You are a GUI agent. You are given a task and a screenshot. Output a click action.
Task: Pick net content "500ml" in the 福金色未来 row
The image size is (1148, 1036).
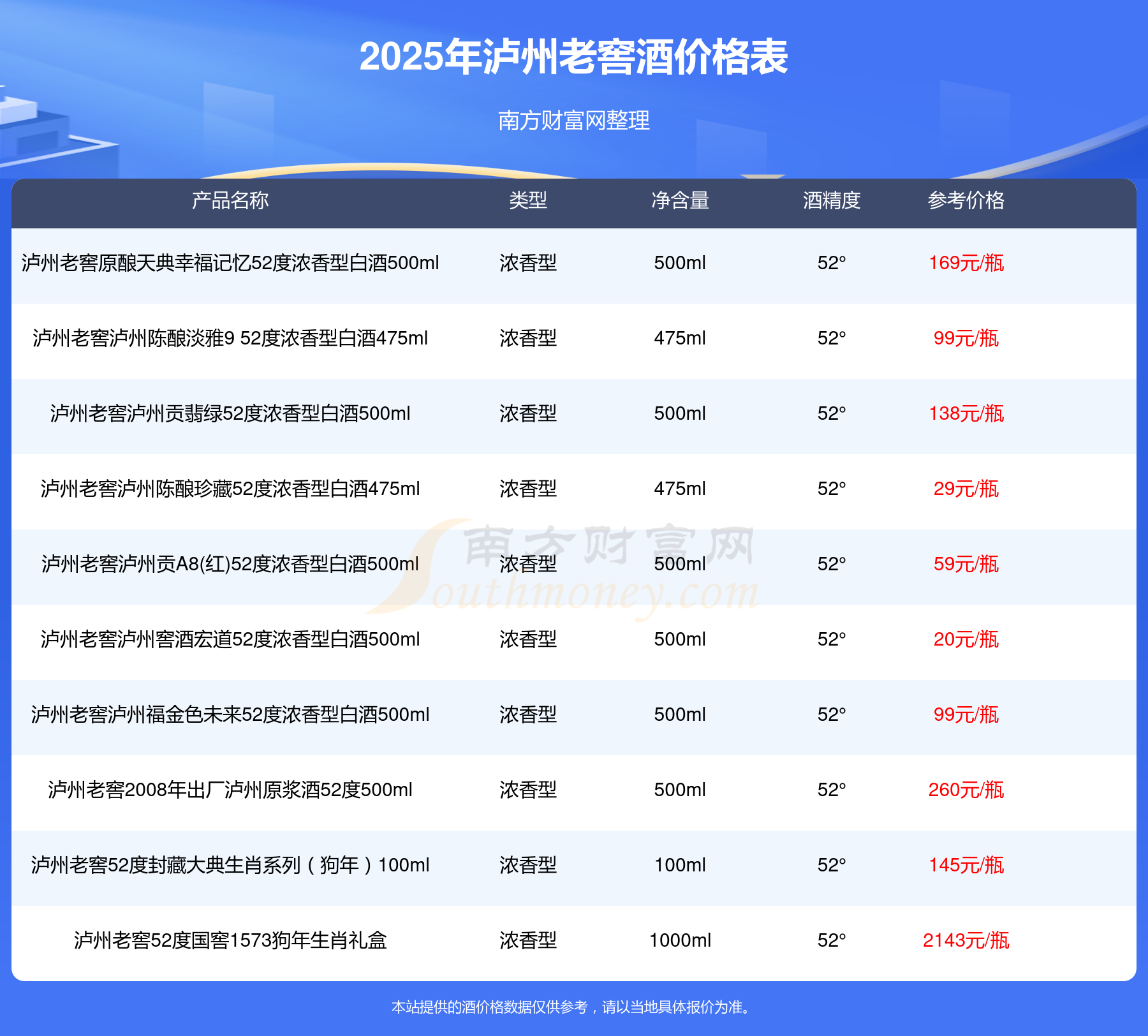tap(680, 714)
